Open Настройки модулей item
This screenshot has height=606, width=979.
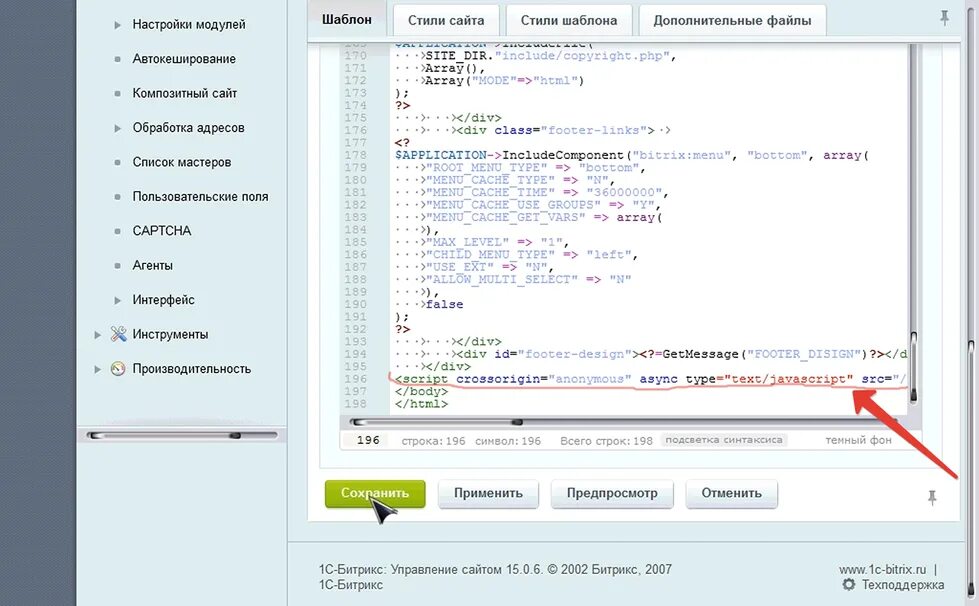coord(189,24)
